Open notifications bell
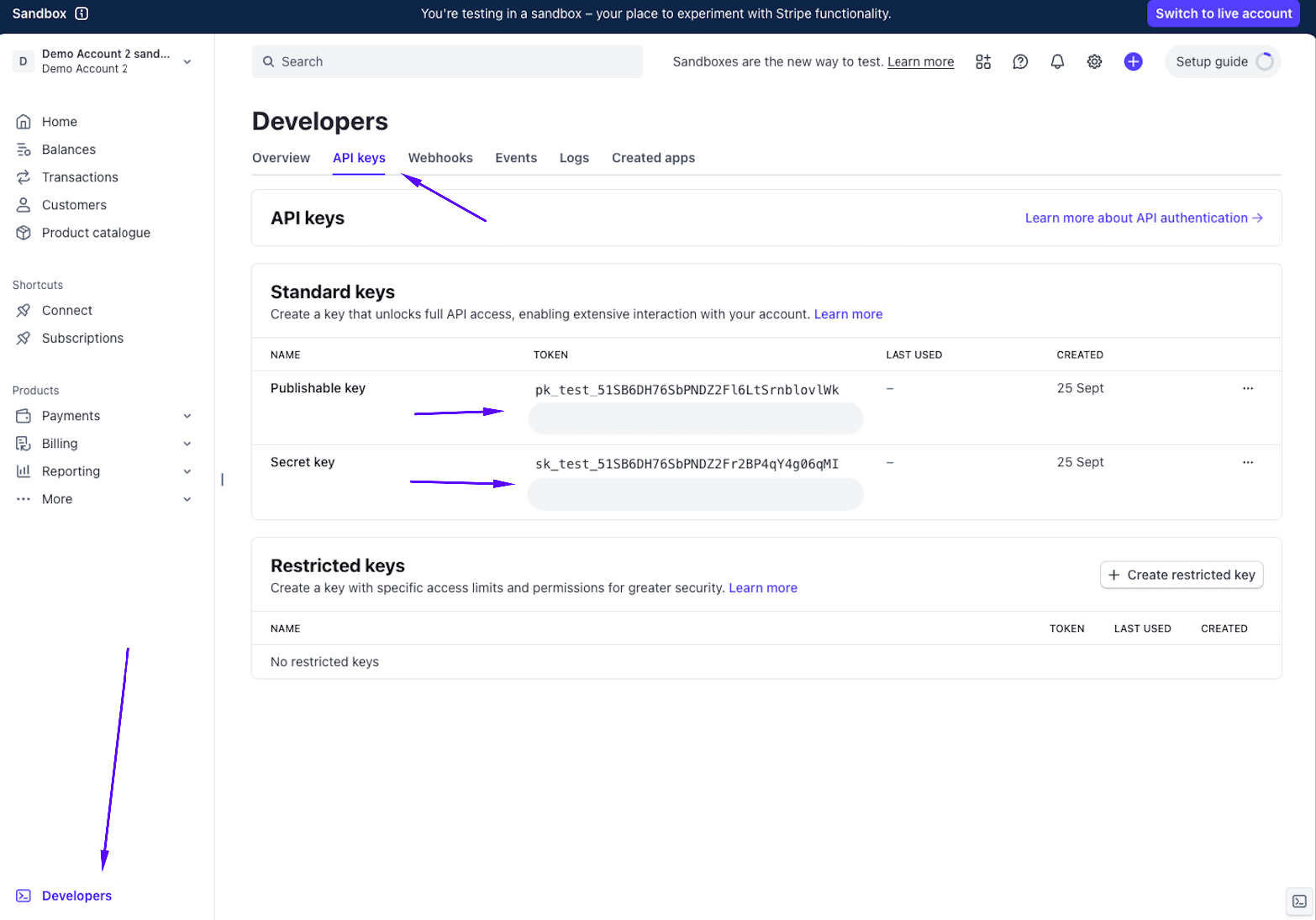The image size is (1316, 920). coord(1057,61)
